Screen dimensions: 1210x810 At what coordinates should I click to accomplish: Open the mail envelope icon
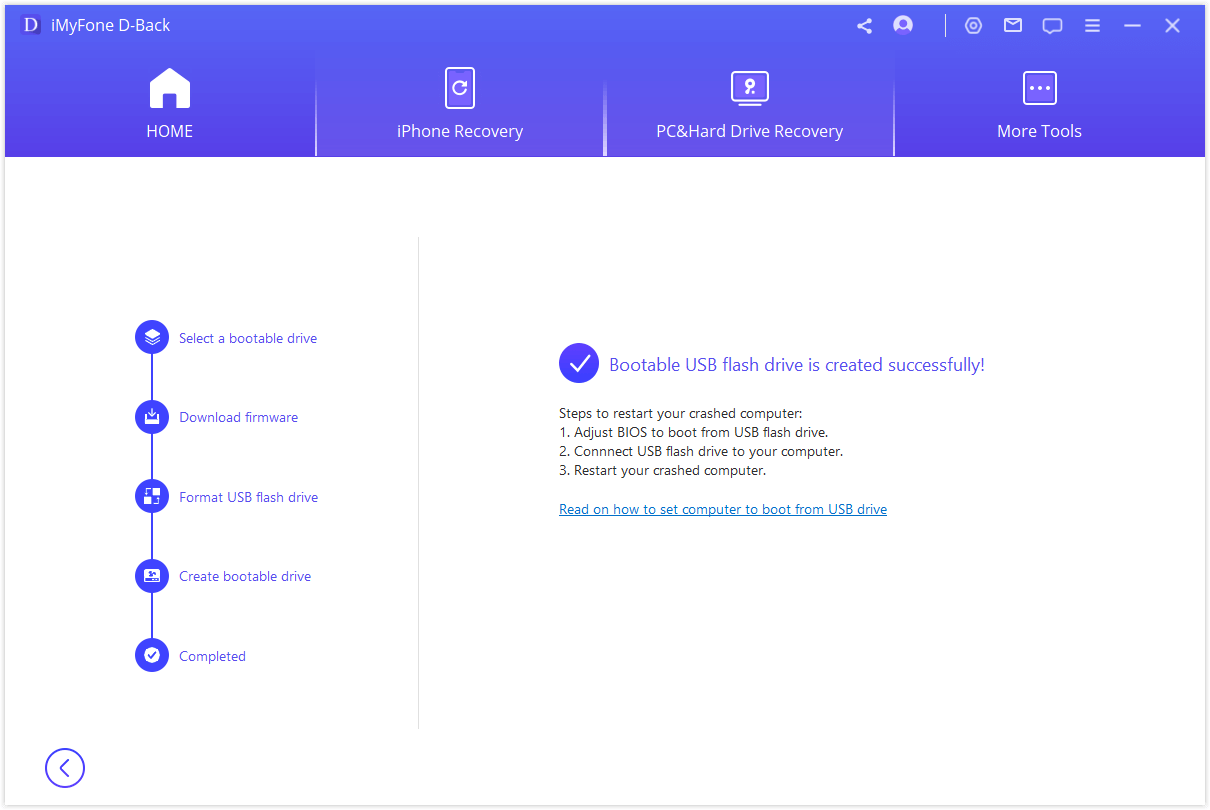tap(1013, 26)
